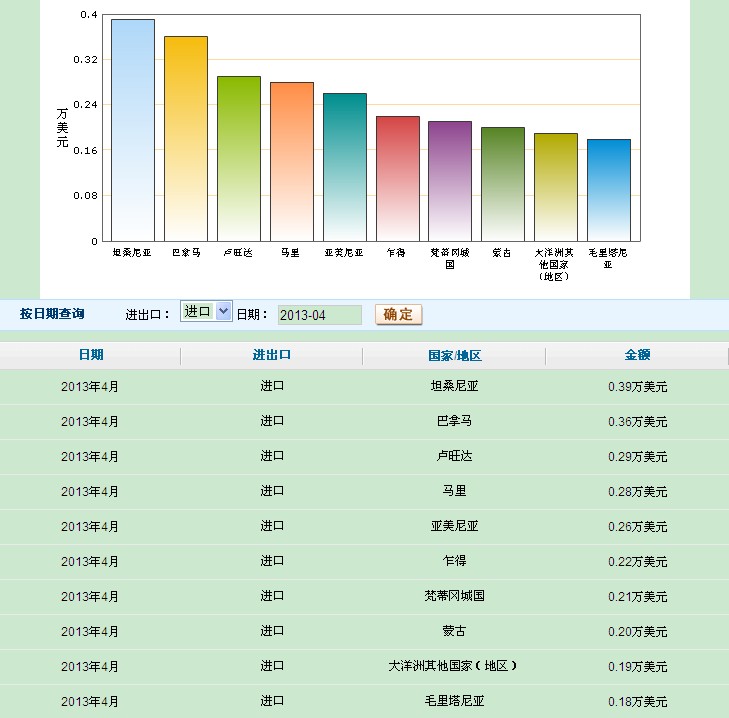Image resolution: width=729 pixels, height=718 pixels.
Task: Click the 马里 orange bar
Action: click(x=292, y=162)
